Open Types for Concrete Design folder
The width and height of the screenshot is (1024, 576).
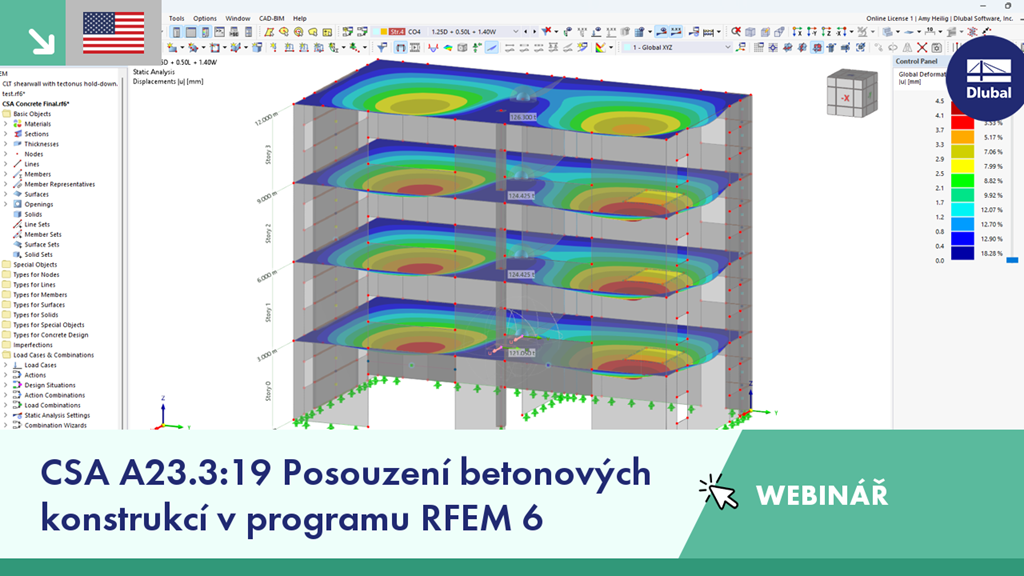pos(50,335)
